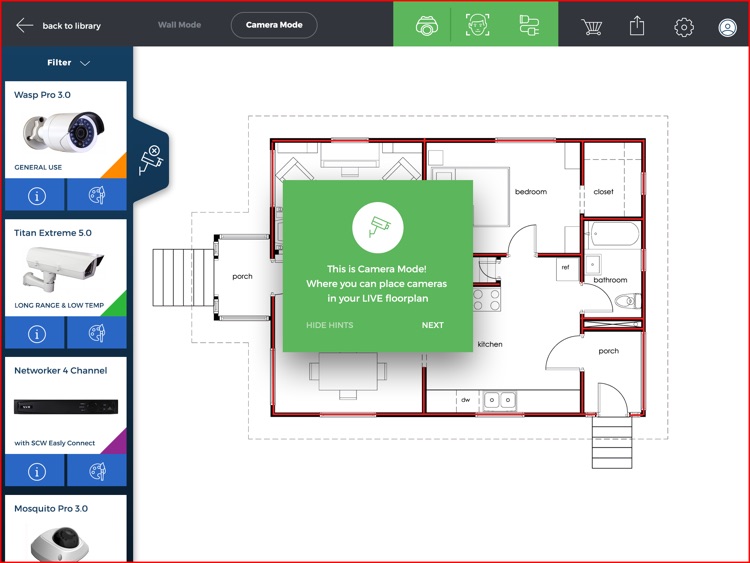Open the shopping cart
This screenshot has height=563, width=750.
[592, 27]
